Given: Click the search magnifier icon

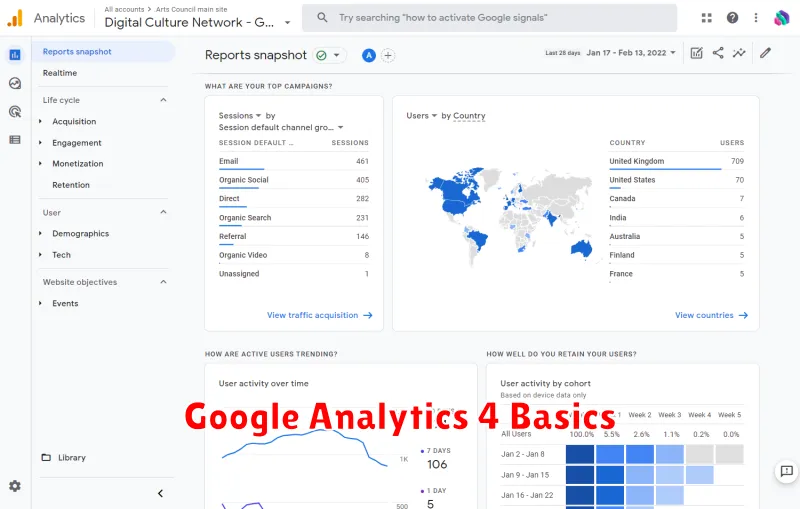Looking at the screenshot, I should click(x=322, y=18).
